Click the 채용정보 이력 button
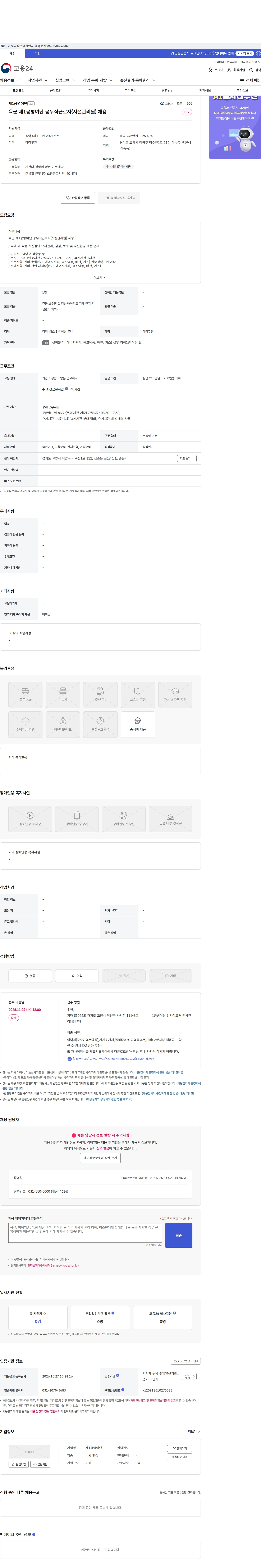The width and height of the screenshot is (261, 1568). pos(179,1457)
